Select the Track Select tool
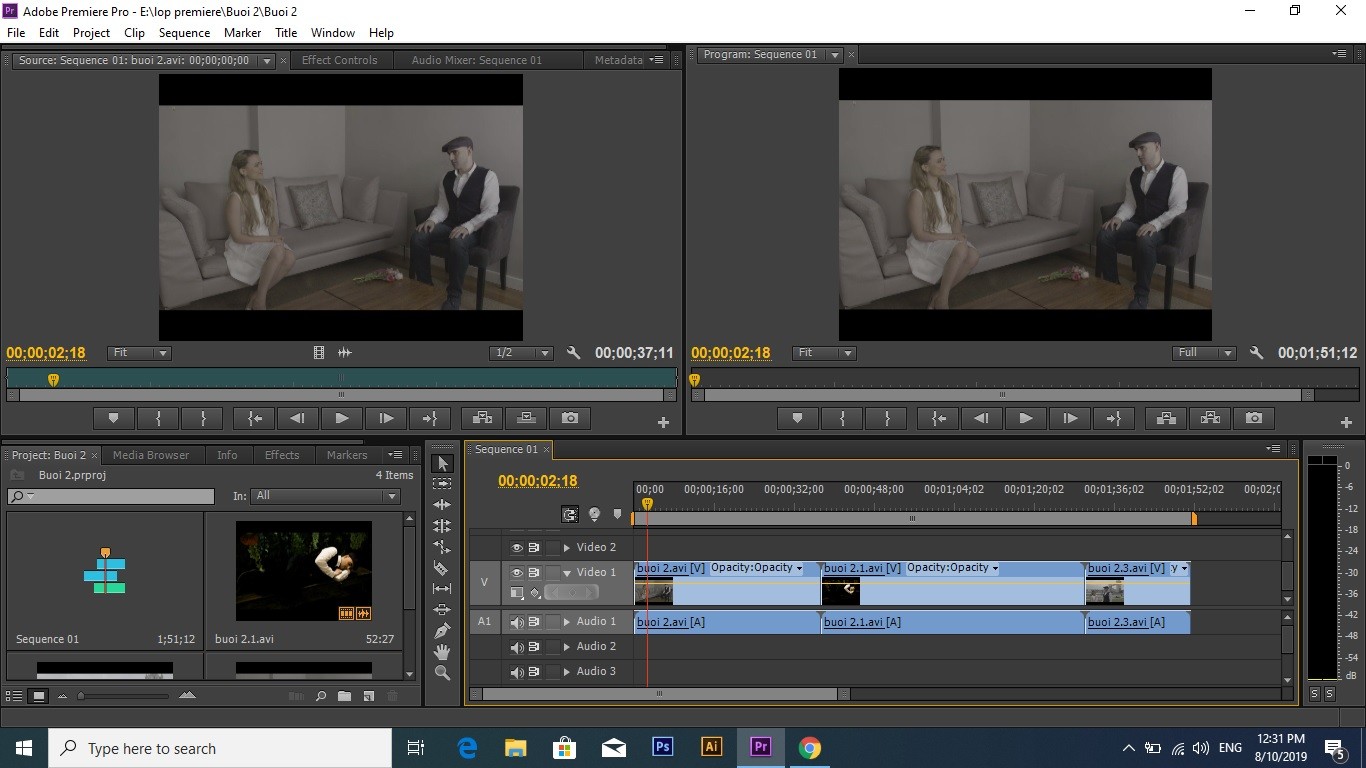The height and width of the screenshot is (768, 1366). [x=442, y=484]
